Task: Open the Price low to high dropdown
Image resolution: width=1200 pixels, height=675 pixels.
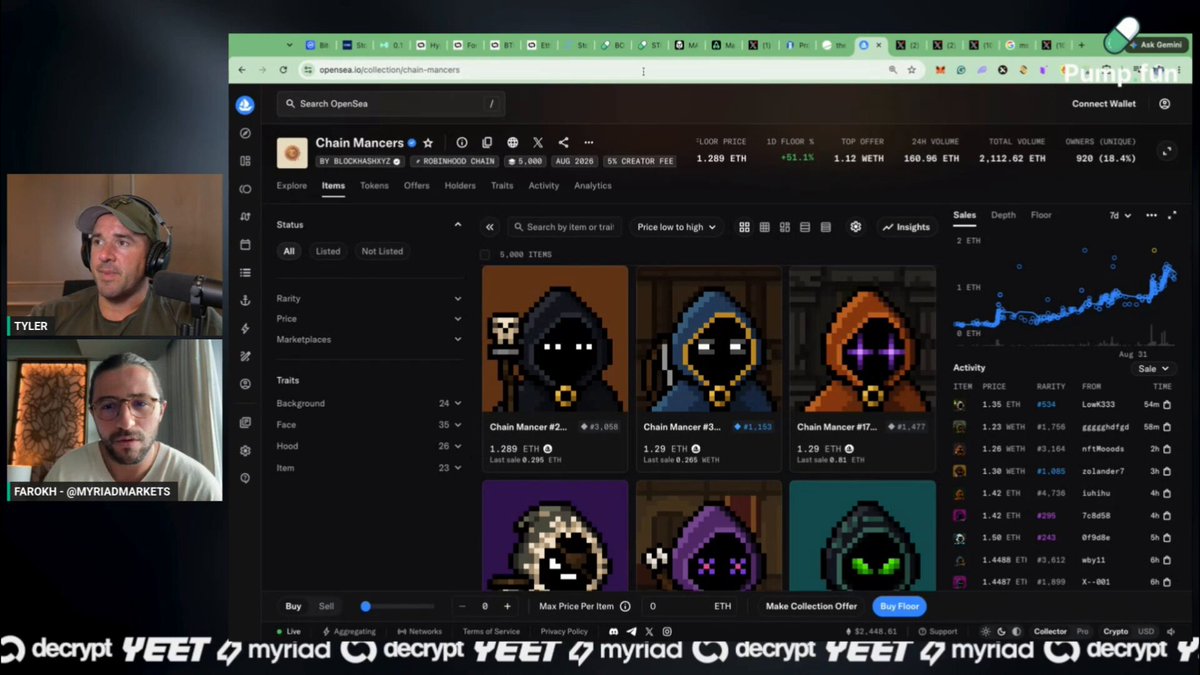Action: click(677, 227)
